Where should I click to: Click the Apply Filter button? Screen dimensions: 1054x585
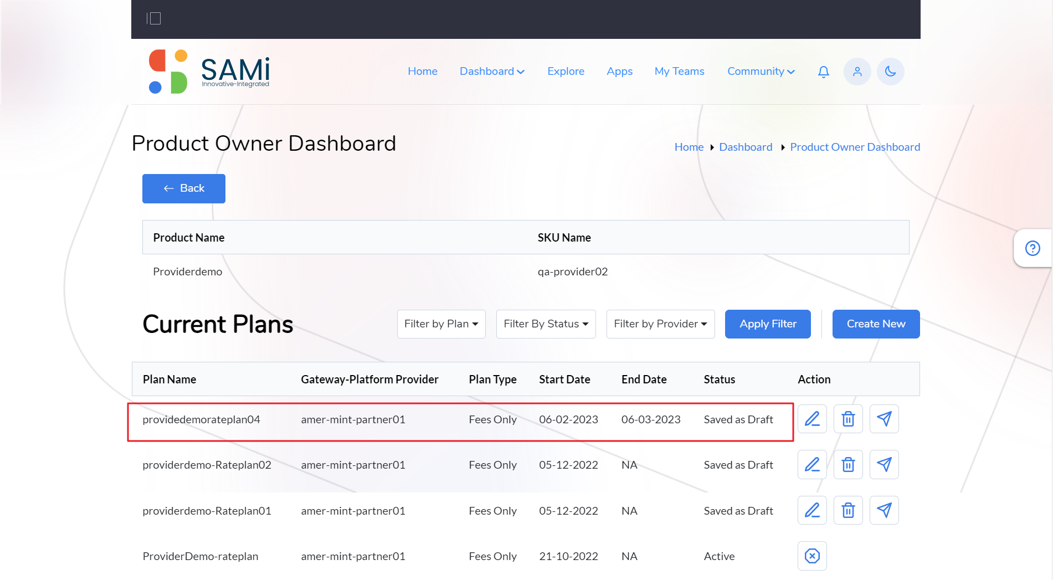coord(768,324)
